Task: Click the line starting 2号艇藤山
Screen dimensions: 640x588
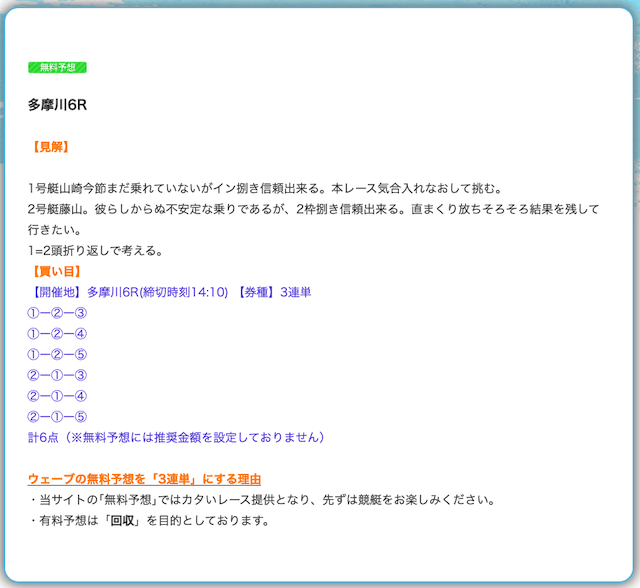Action: (x=313, y=209)
